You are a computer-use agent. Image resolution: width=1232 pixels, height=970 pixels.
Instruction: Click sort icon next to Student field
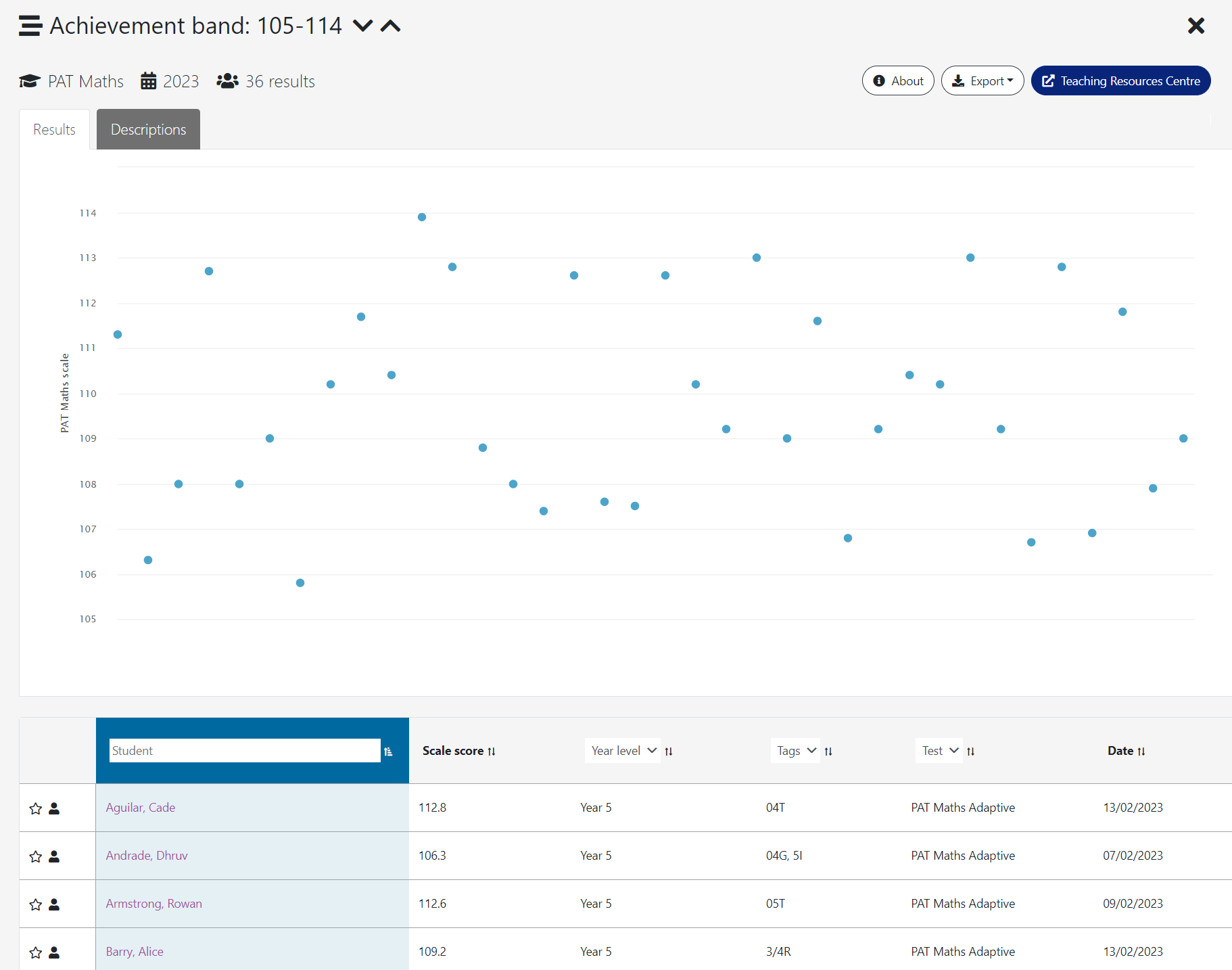point(388,752)
